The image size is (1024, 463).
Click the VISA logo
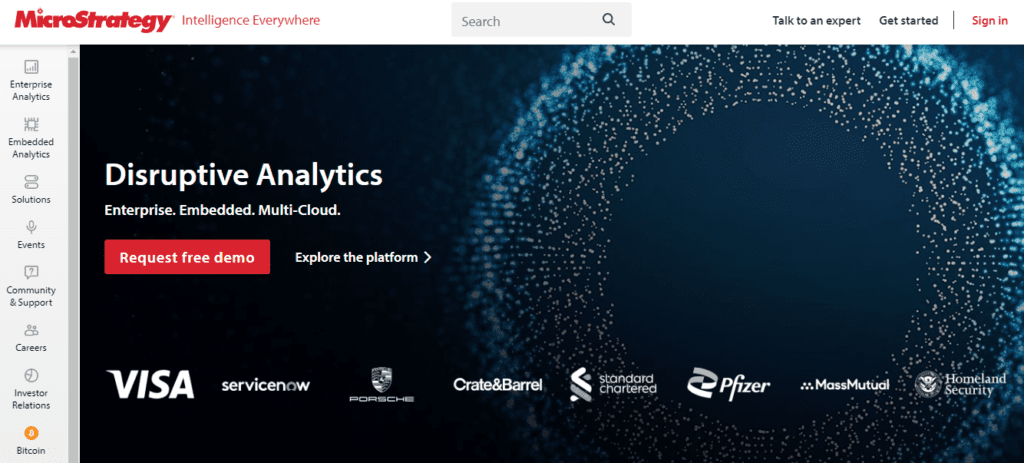tap(150, 384)
